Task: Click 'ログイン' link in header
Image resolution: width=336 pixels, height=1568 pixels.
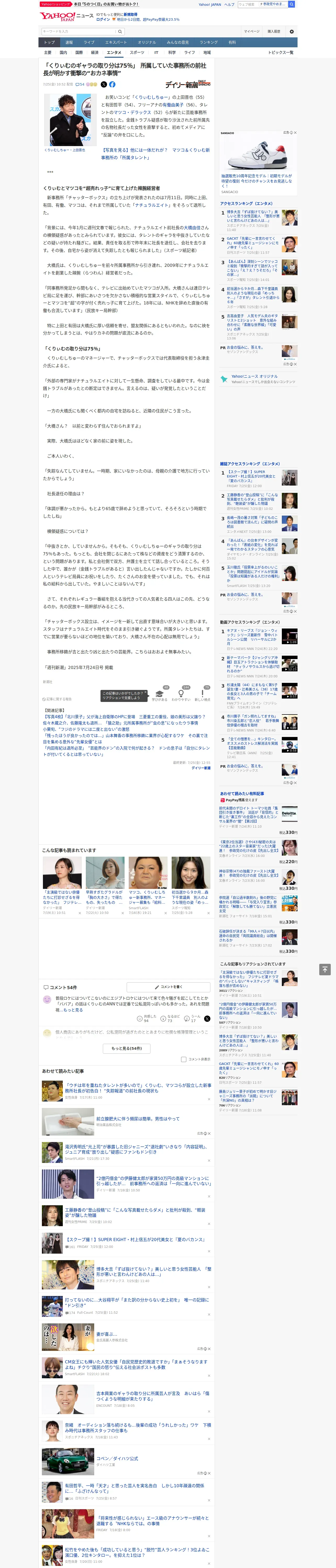Action: [103, 20]
